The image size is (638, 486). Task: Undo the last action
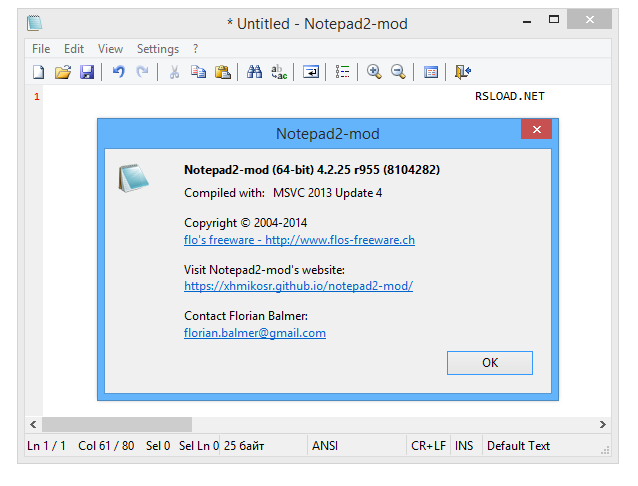click(118, 72)
